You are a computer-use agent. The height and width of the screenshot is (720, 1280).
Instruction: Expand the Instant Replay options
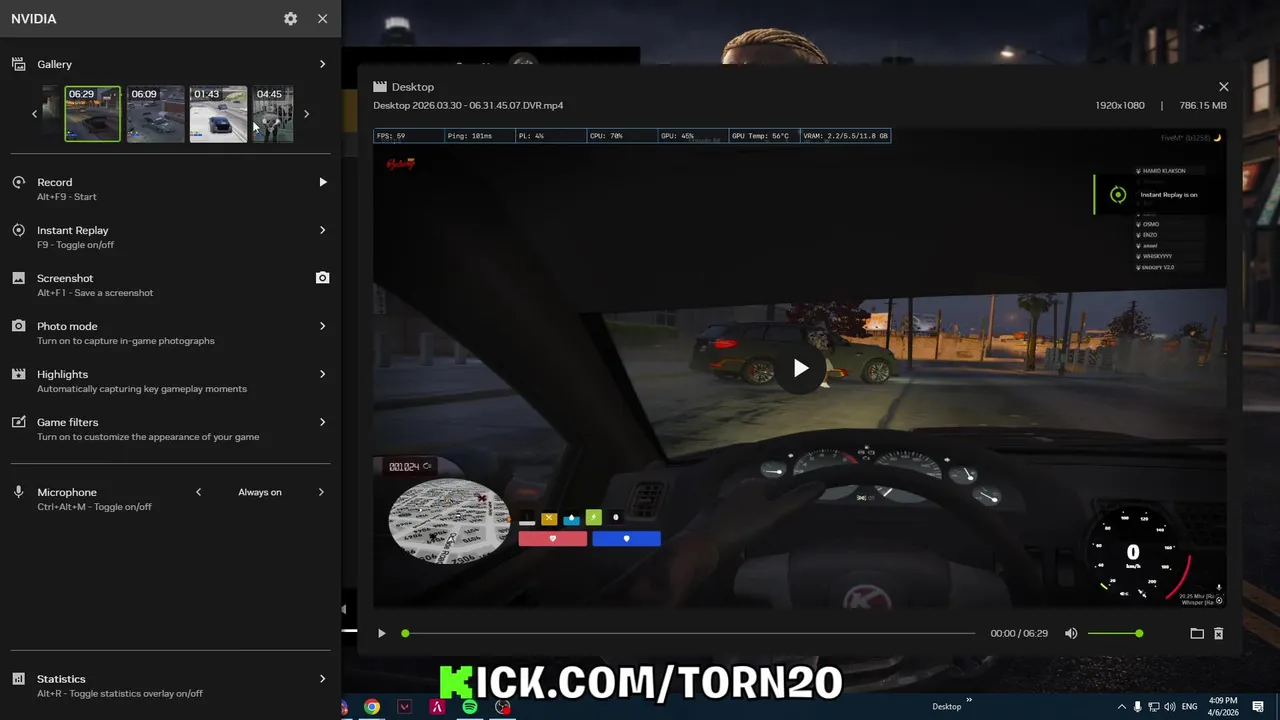(322, 230)
